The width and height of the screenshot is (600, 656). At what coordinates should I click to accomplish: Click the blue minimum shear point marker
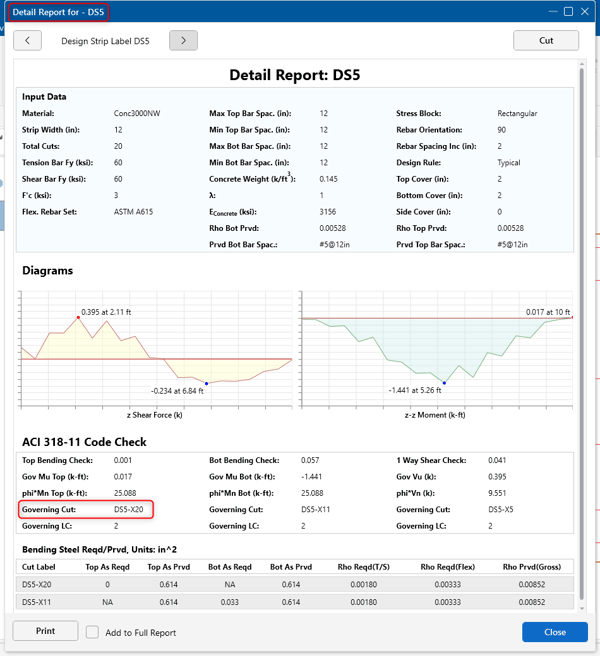click(206, 383)
